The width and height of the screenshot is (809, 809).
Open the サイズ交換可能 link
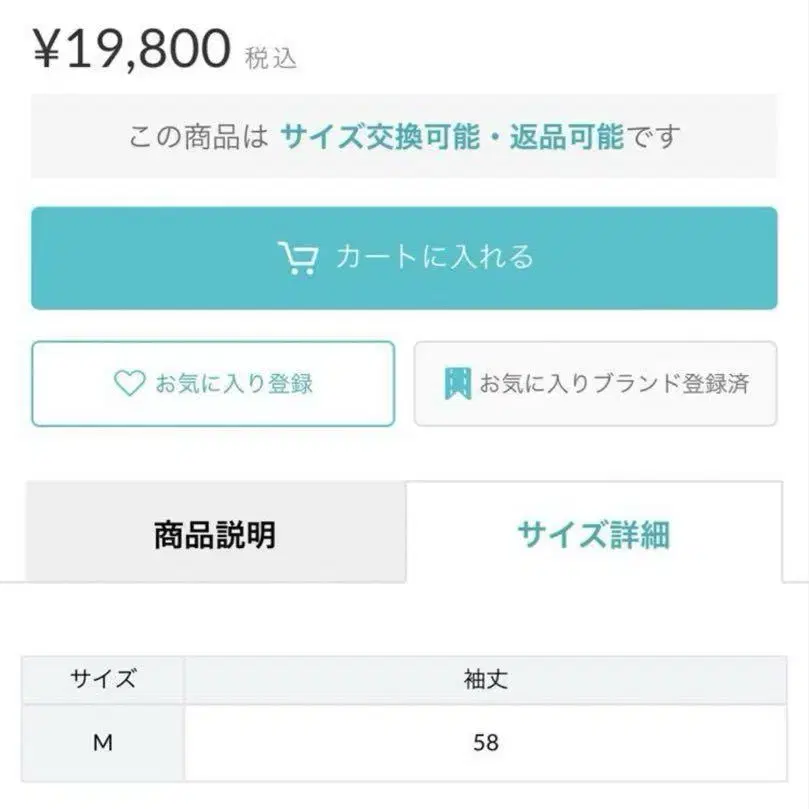pyautogui.click(x=380, y=137)
